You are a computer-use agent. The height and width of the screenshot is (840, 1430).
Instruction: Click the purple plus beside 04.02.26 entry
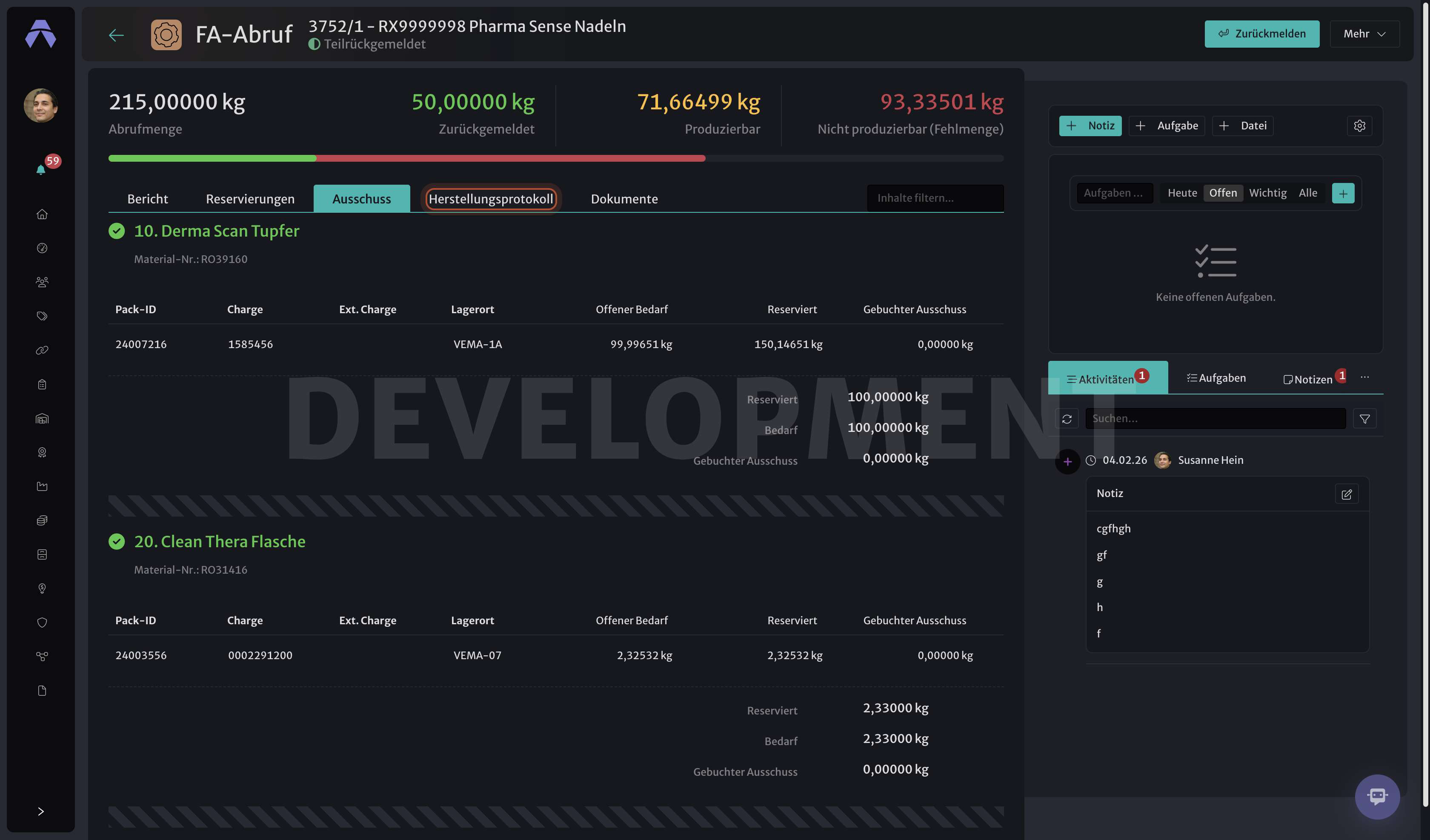pyautogui.click(x=1067, y=461)
